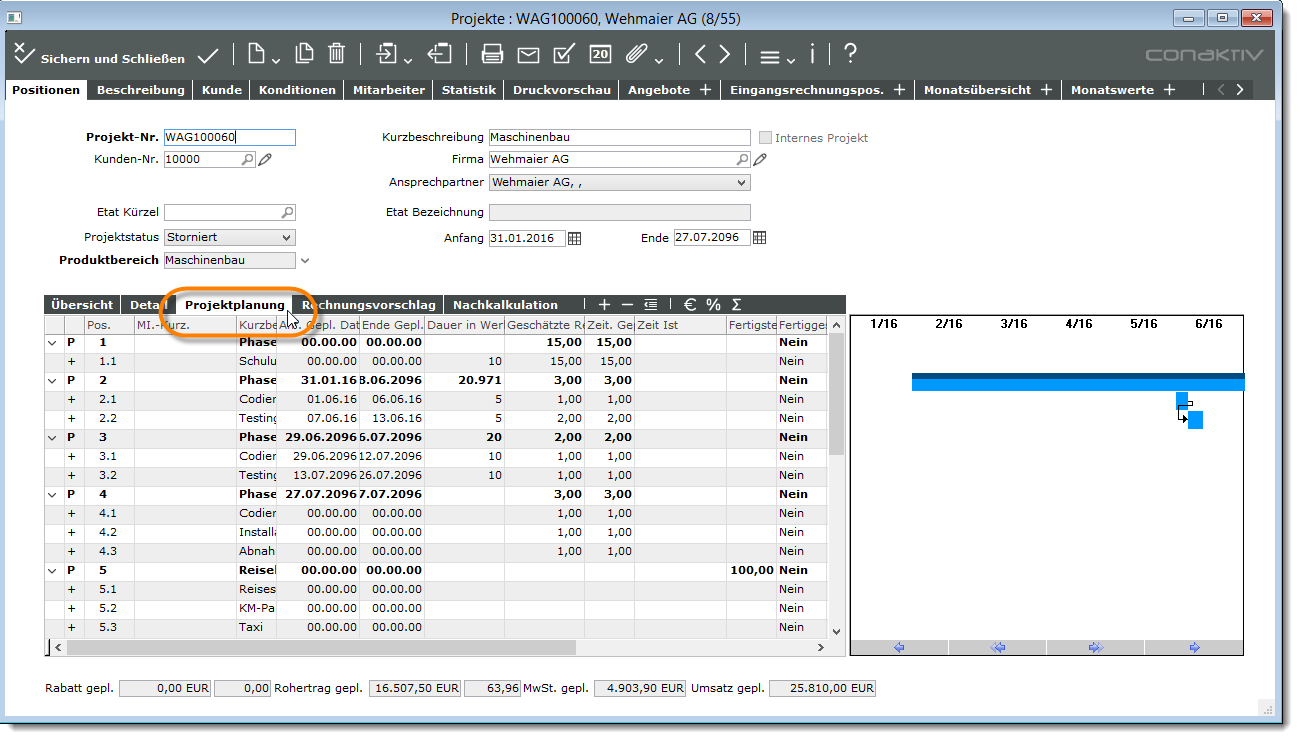
Task: Click the Kurzbeschreibung input field
Action: (618, 138)
